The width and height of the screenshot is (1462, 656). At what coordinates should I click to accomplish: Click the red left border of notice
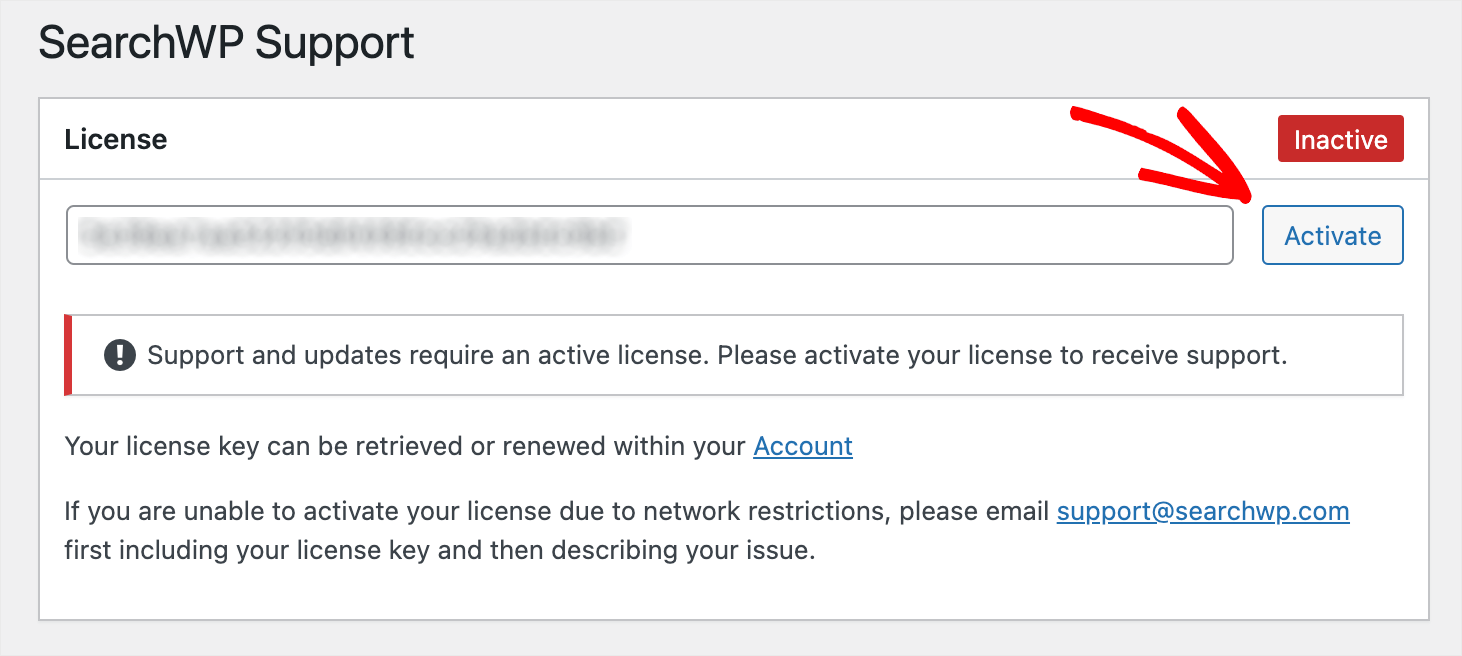(68, 355)
